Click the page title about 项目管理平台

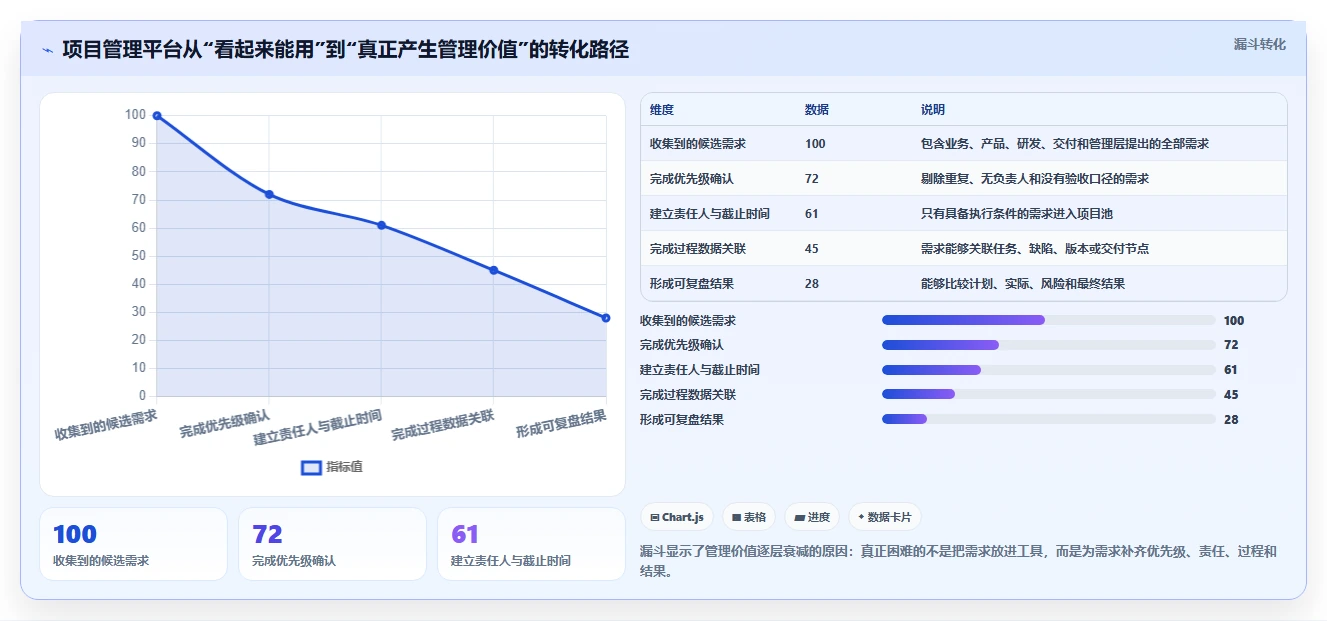coord(345,49)
